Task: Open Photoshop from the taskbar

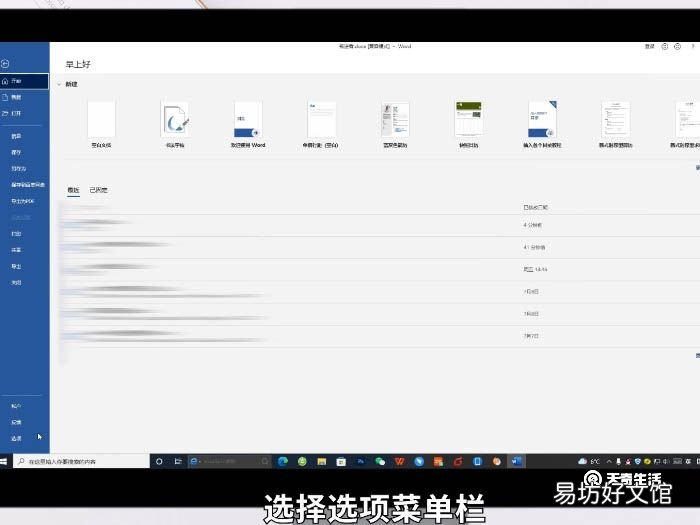Action: pos(360,462)
